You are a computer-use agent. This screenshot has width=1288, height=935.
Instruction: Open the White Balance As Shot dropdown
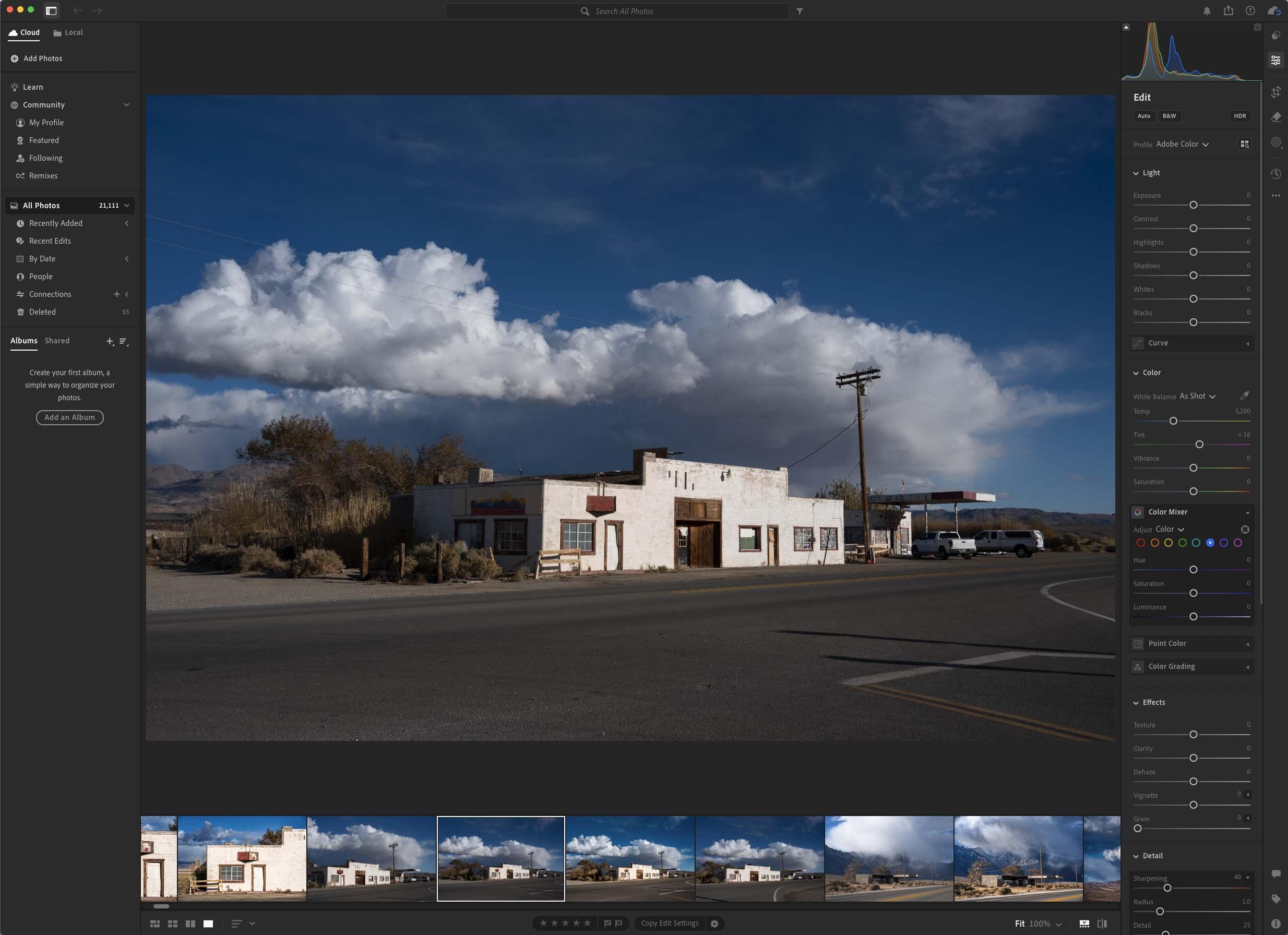pos(1197,396)
